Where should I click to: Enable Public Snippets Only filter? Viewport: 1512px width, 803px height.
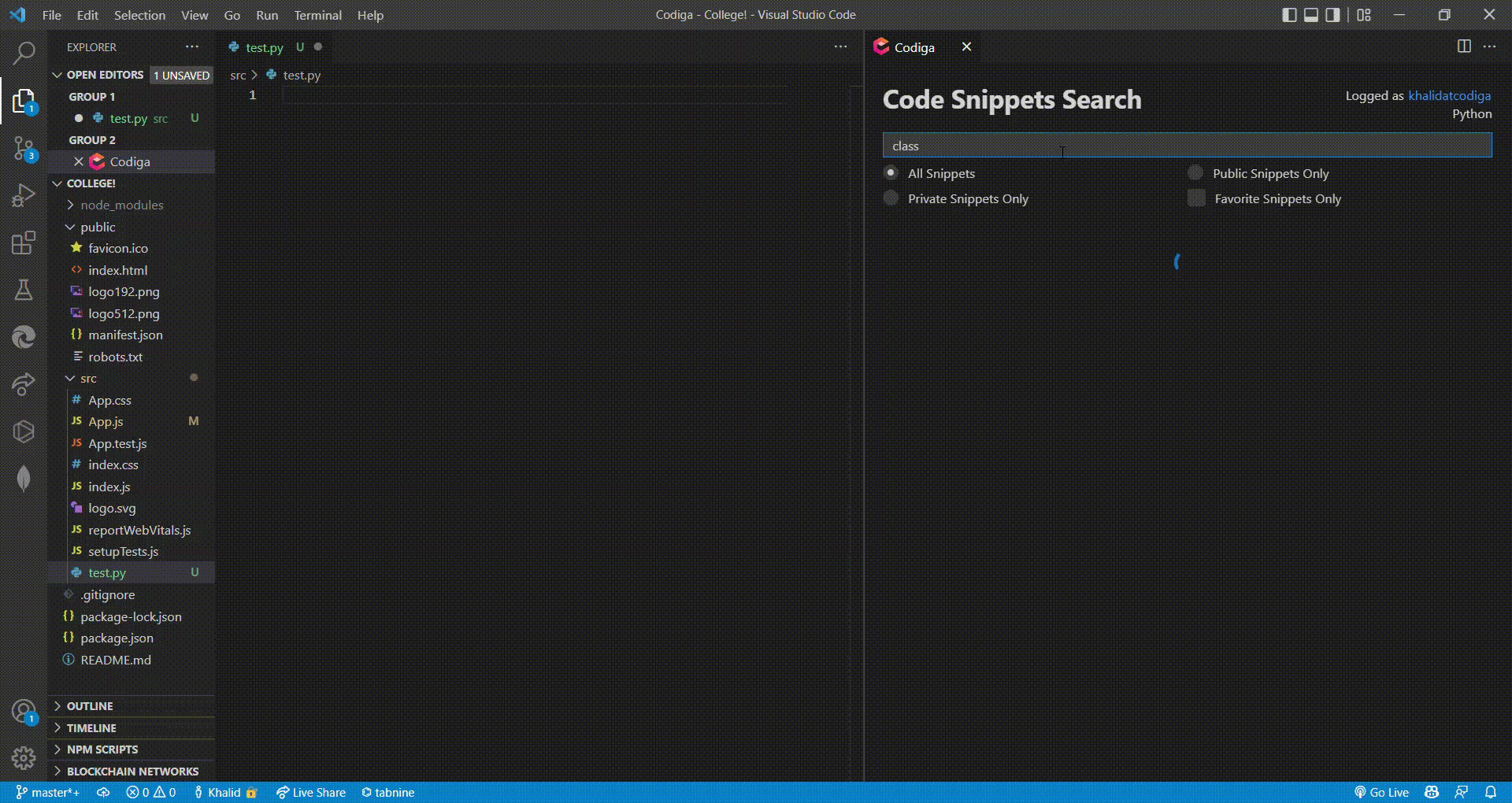(1196, 173)
